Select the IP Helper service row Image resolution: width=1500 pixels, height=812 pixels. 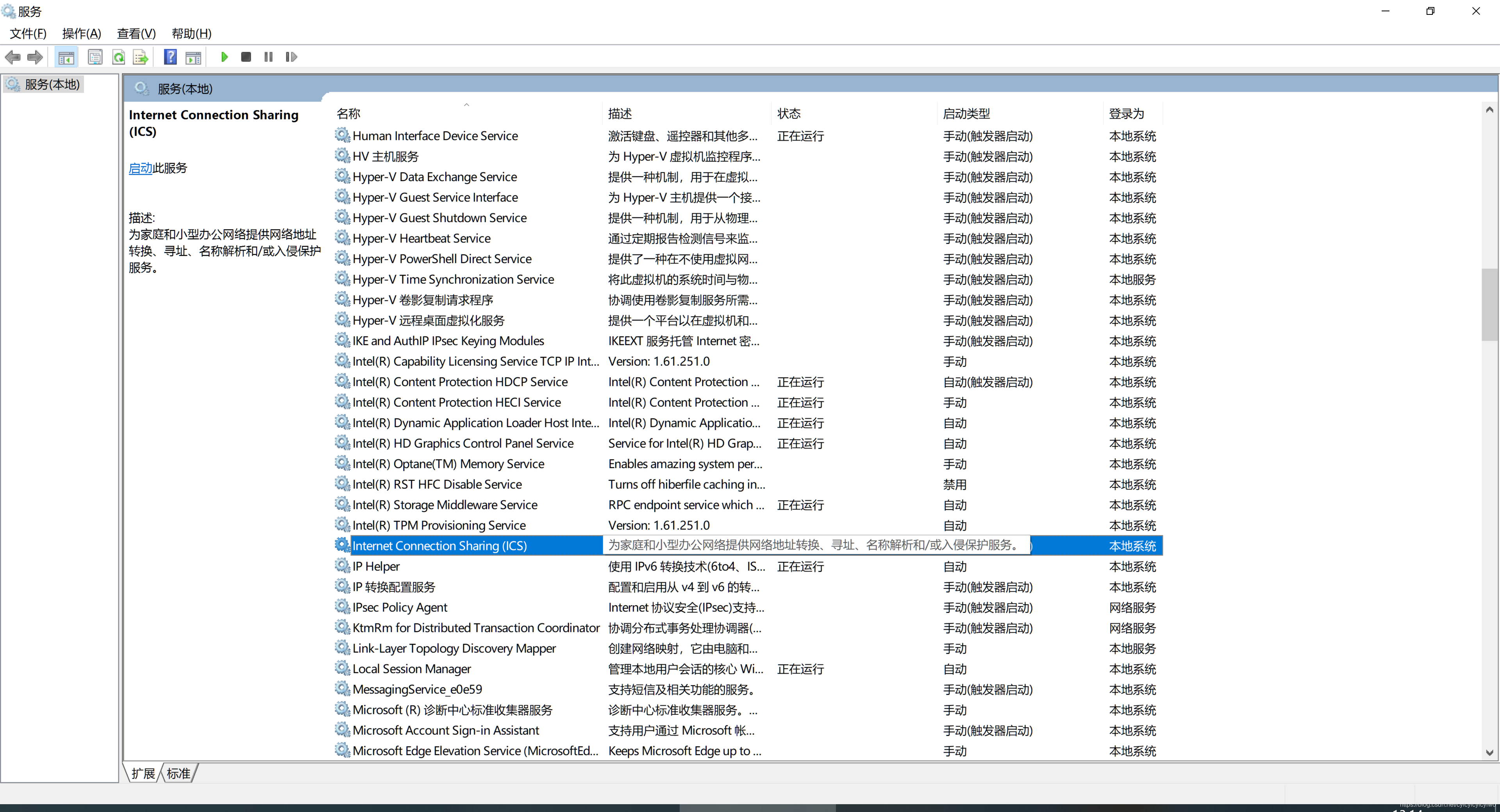[376, 566]
